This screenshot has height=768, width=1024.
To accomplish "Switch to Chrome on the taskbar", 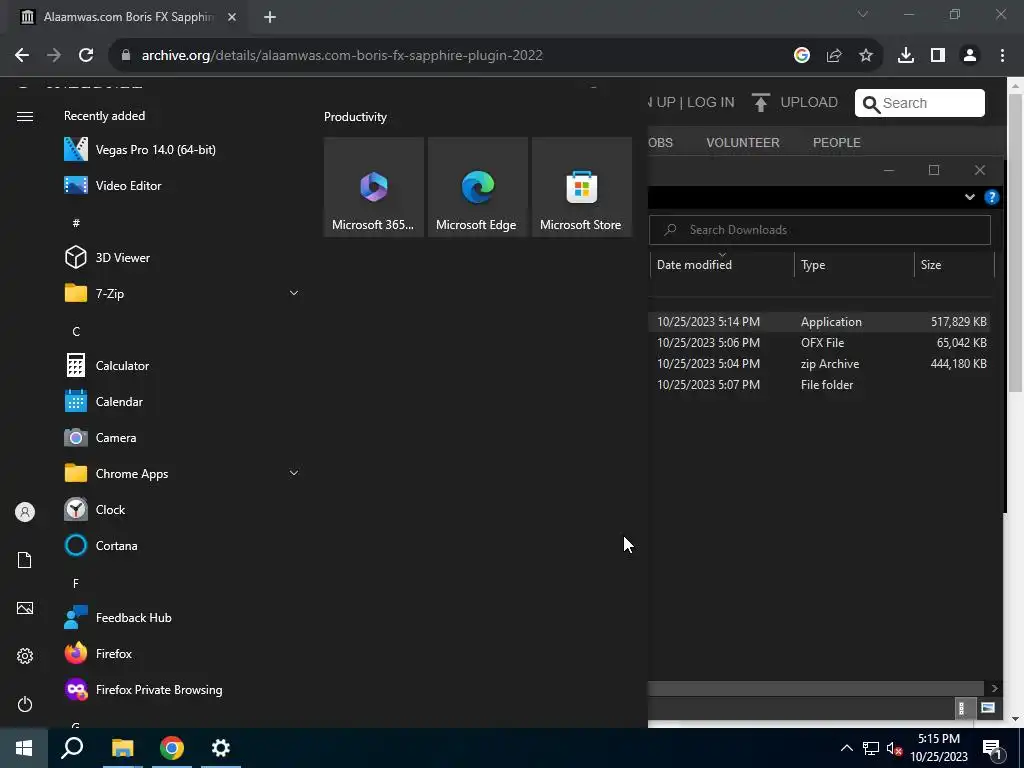I will point(172,748).
